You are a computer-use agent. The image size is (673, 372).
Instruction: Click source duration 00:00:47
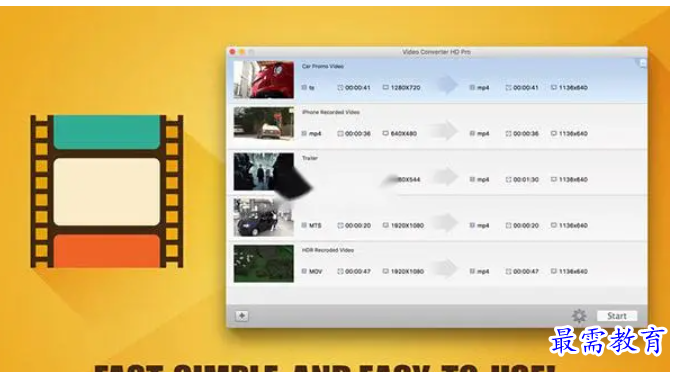point(358,271)
